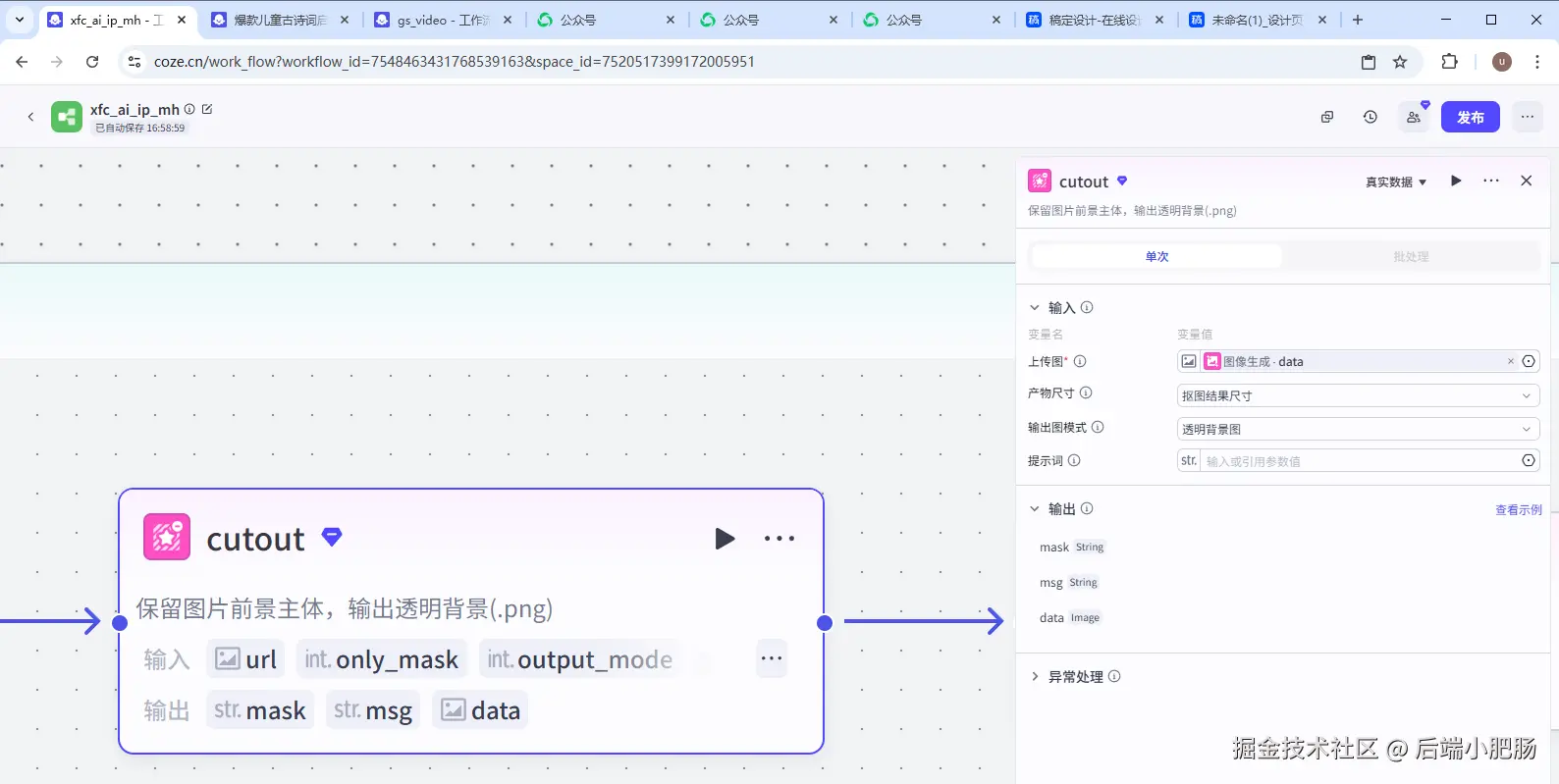This screenshot has height=784, width=1559.
Task: Open the duplicate workflow icon in header
Action: 1327,117
